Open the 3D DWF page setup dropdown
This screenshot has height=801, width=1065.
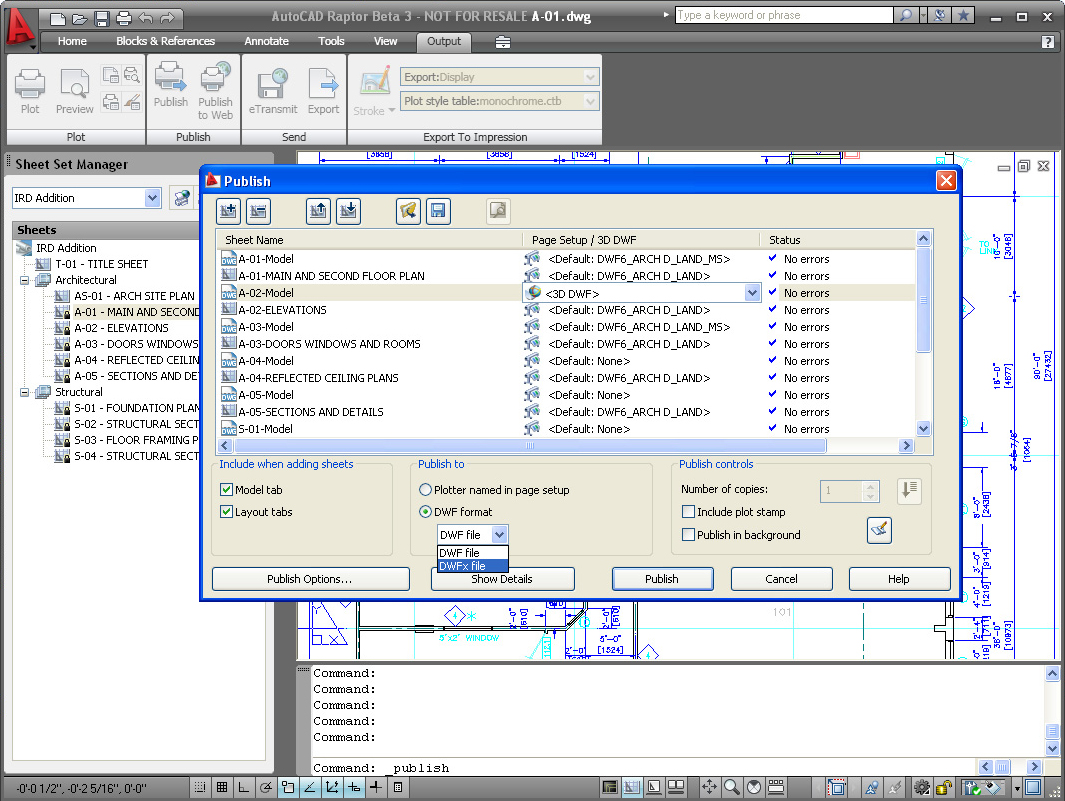click(x=752, y=293)
